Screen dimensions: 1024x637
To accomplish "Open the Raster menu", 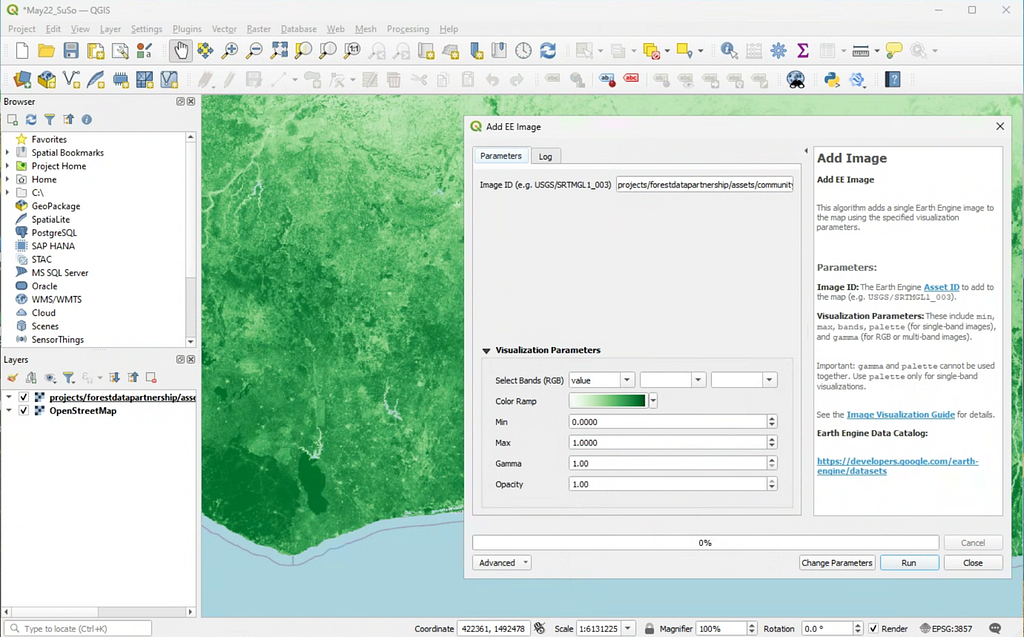I will point(259,29).
